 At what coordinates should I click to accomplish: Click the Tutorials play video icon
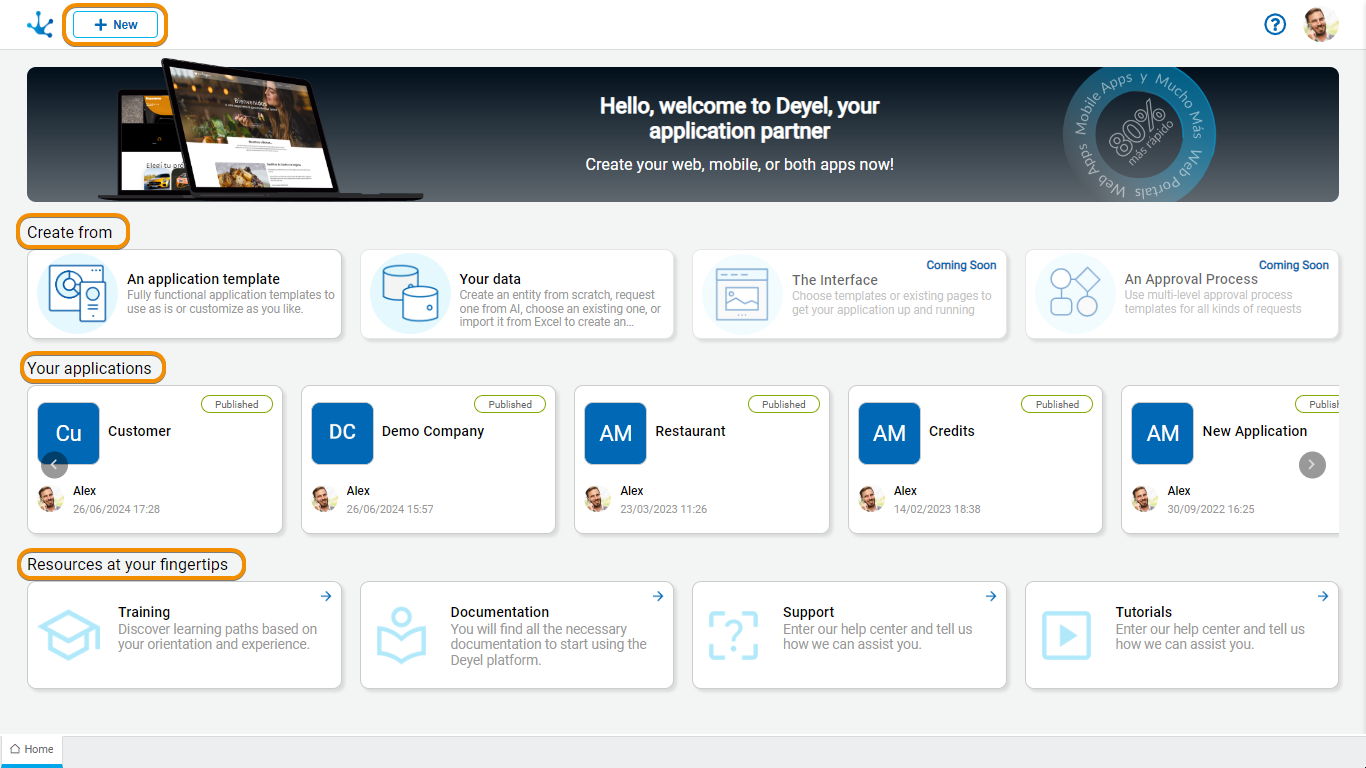tap(1066, 635)
